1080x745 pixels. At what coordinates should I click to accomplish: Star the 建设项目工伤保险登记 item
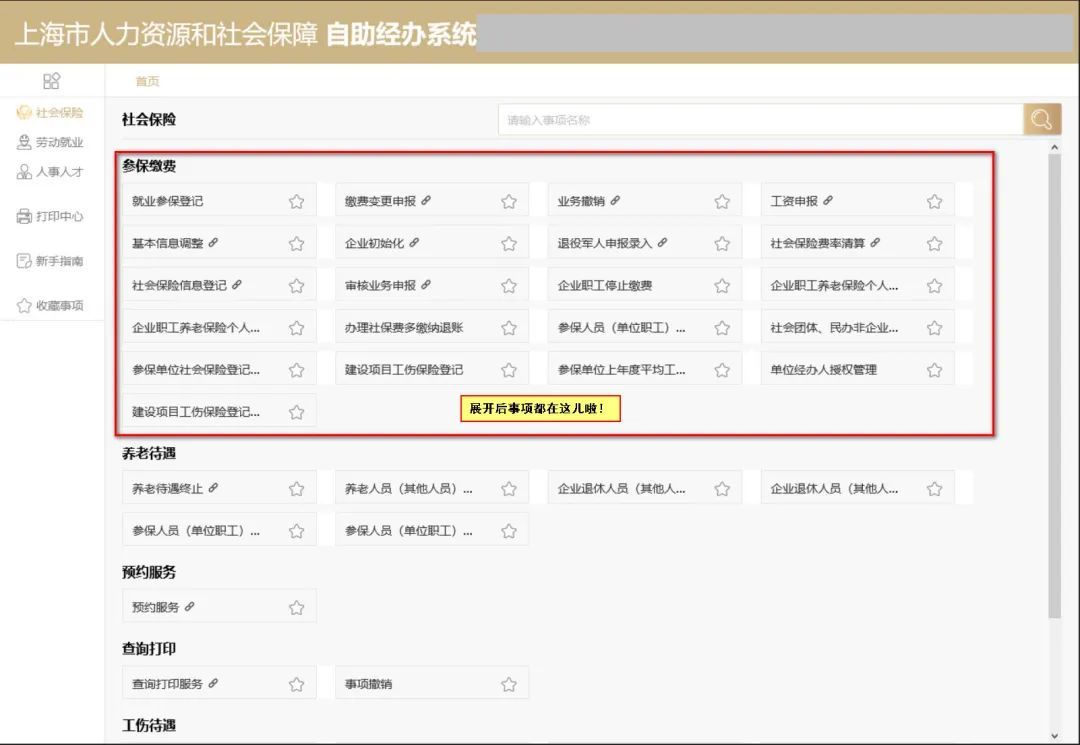click(x=509, y=370)
